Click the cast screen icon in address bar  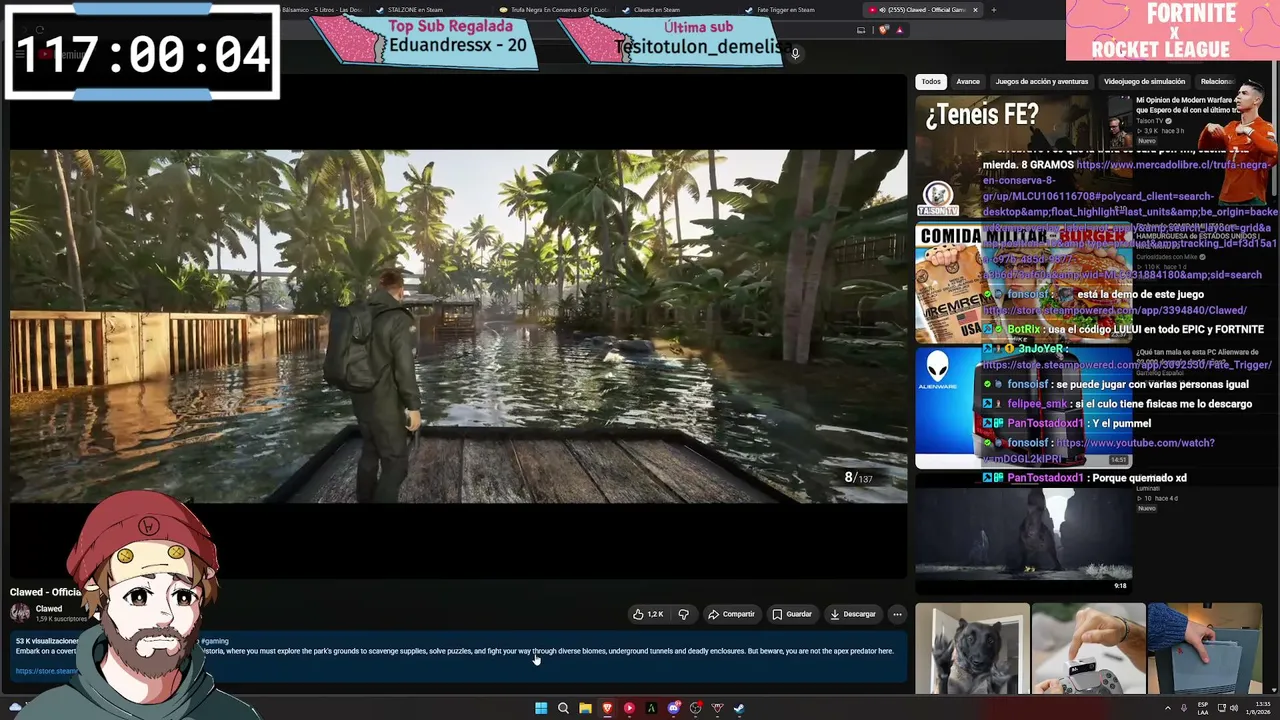pos(861,30)
